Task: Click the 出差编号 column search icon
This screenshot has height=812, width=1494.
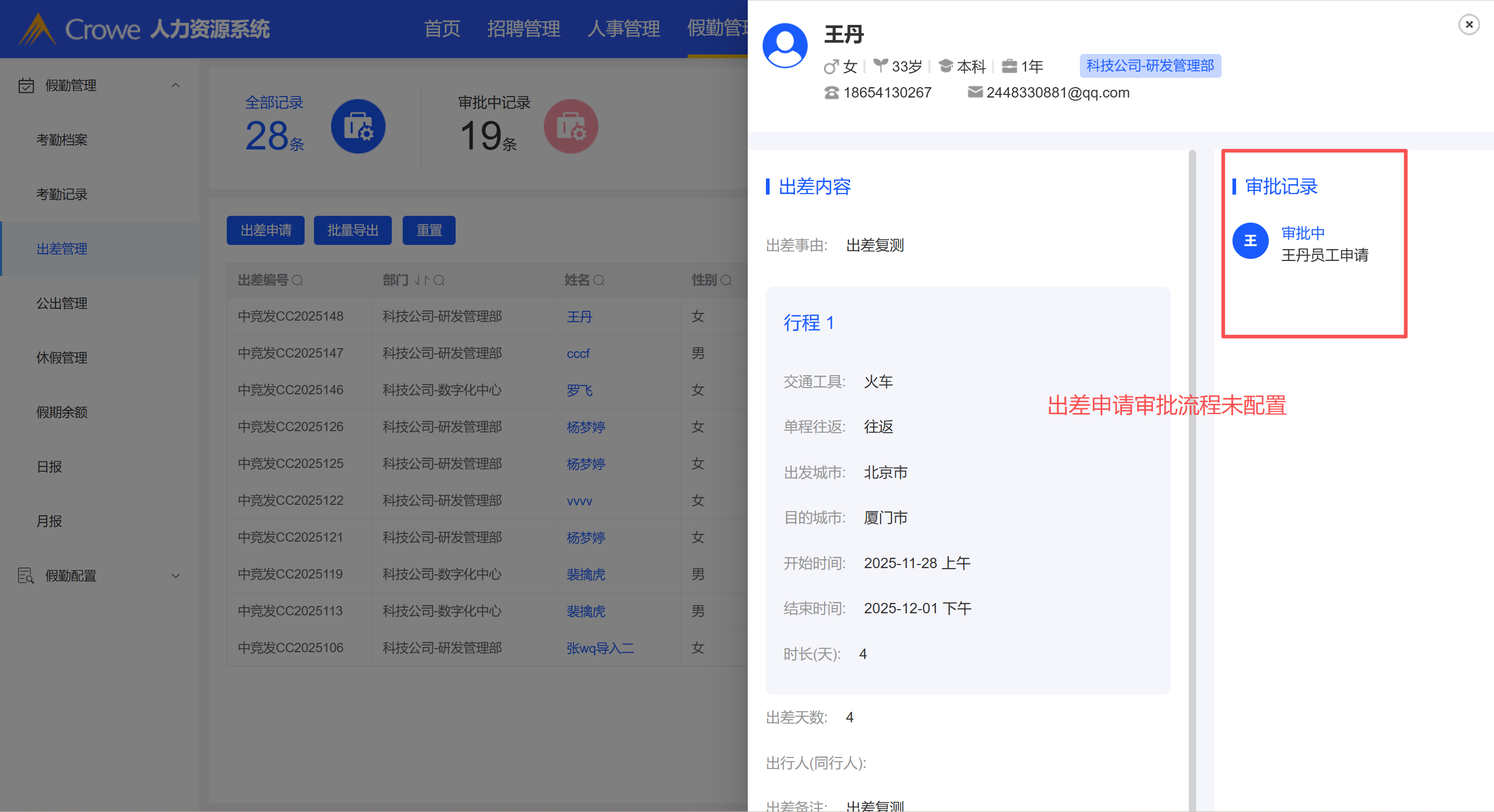Action: (x=297, y=281)
